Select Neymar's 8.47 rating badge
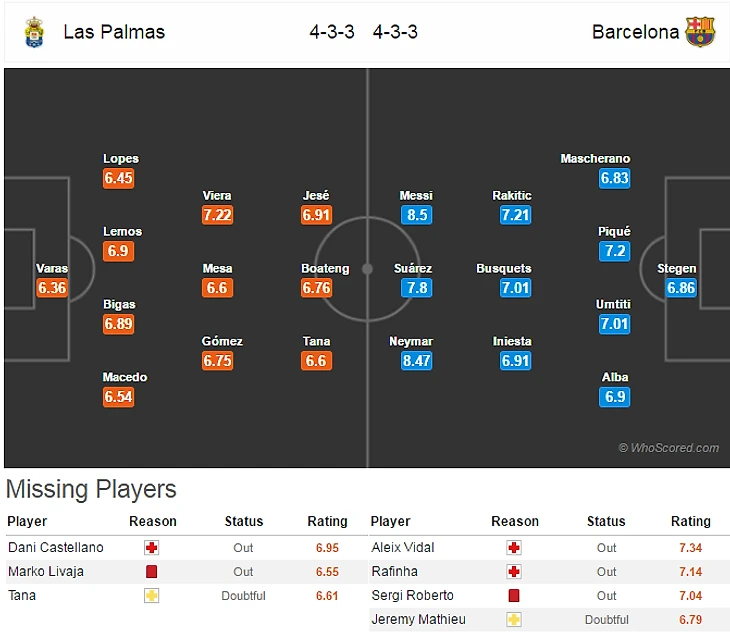The width and height of the screenshot is (730, 639). pos(416,361)
